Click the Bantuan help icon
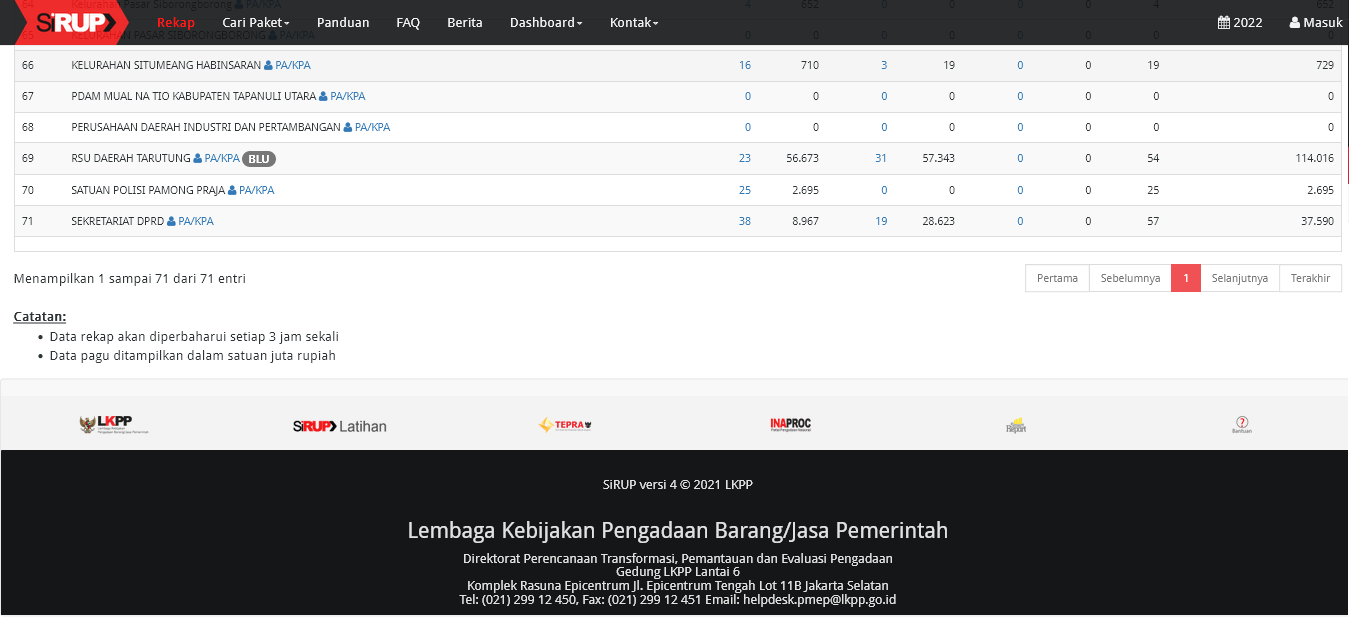1349x625 pixels. click(x=1241, y=425)
